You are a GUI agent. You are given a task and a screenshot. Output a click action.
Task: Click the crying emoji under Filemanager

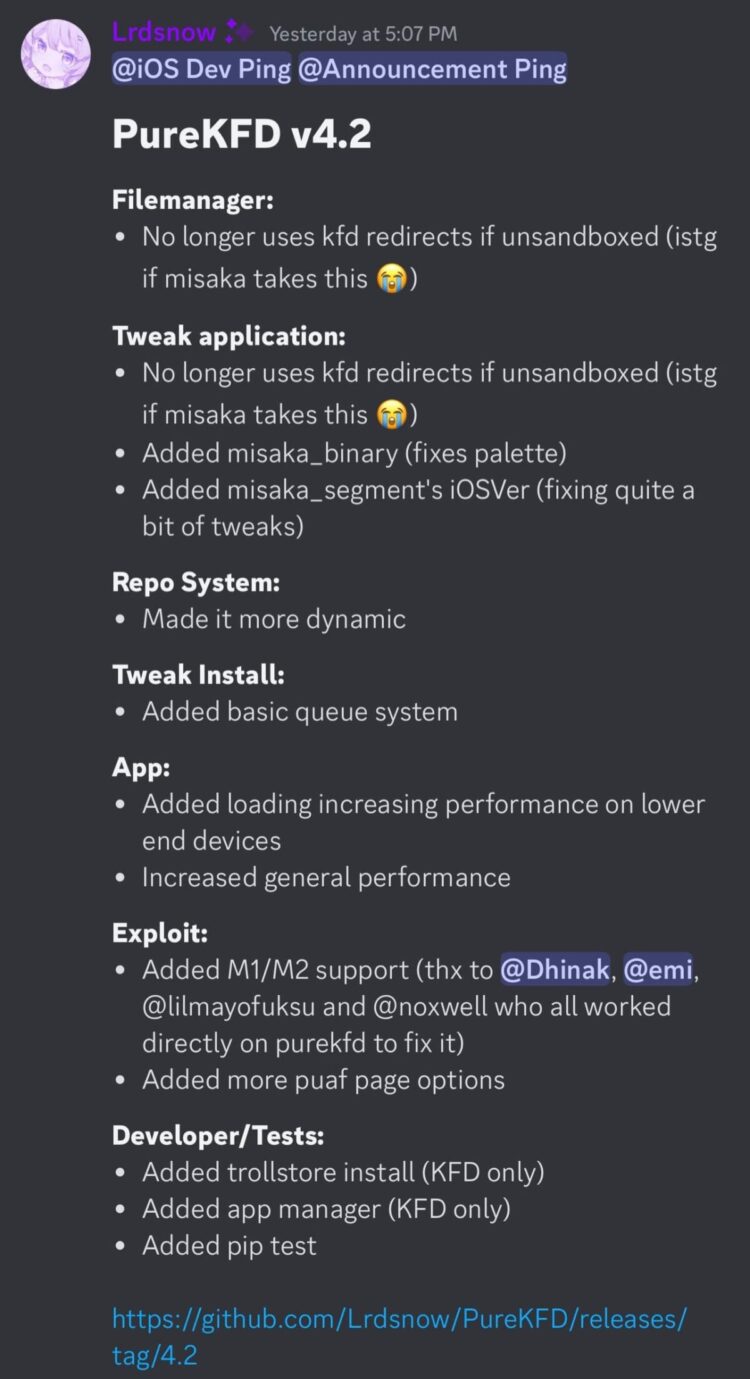(x=390, y=278)
